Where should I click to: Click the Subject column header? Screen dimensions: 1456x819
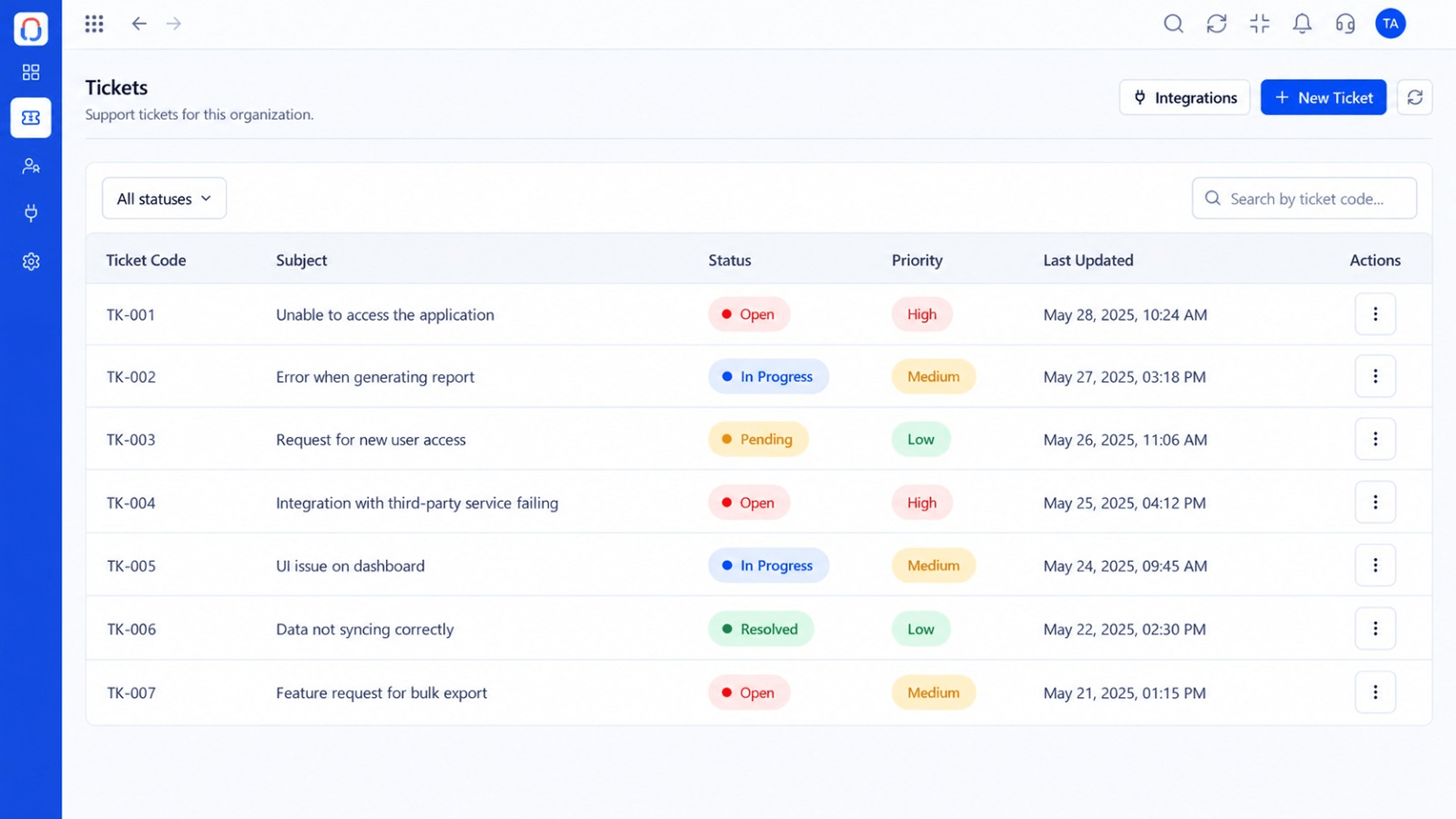tap(301, 260)
